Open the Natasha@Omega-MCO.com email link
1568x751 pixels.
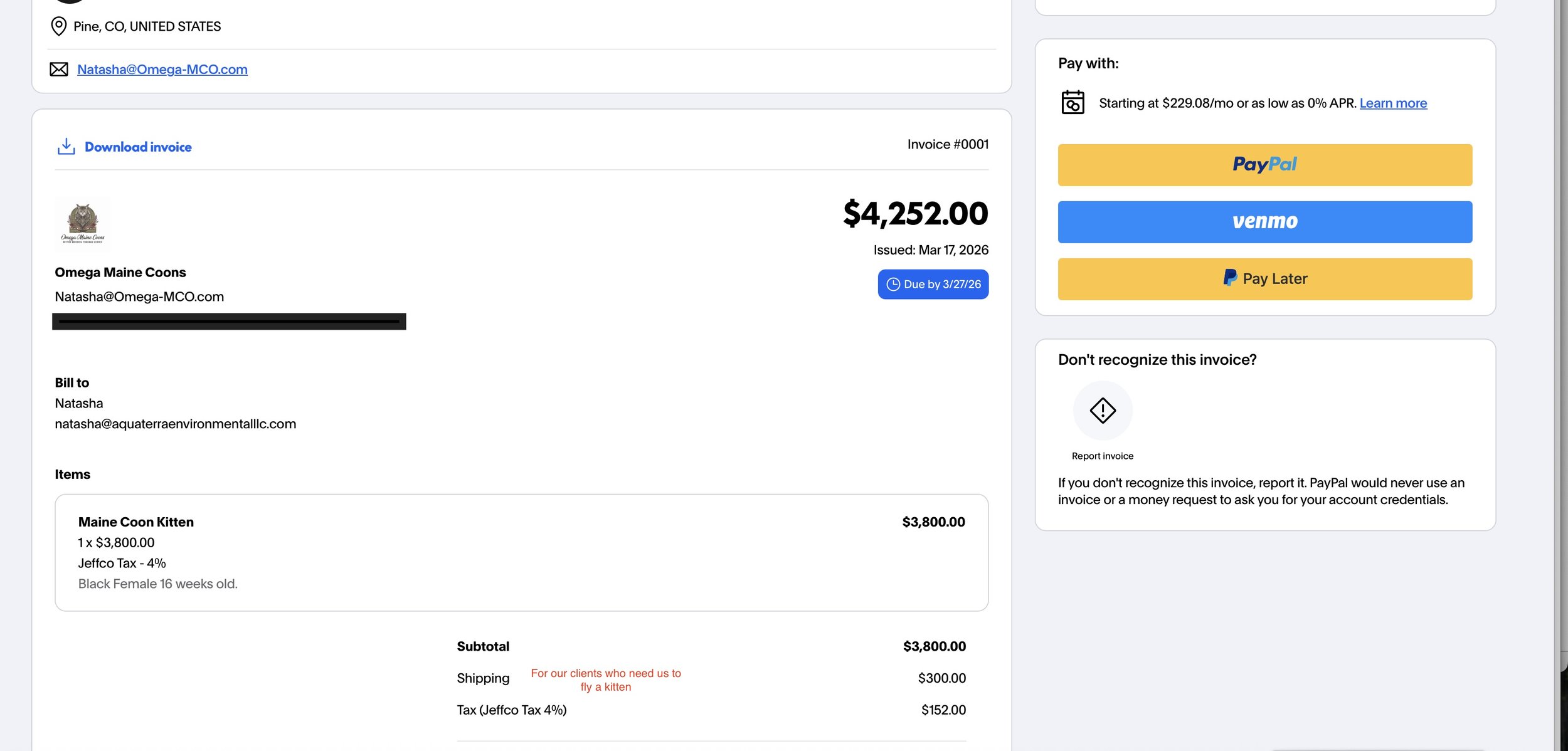pyautogui.click(x=162, y=70)
